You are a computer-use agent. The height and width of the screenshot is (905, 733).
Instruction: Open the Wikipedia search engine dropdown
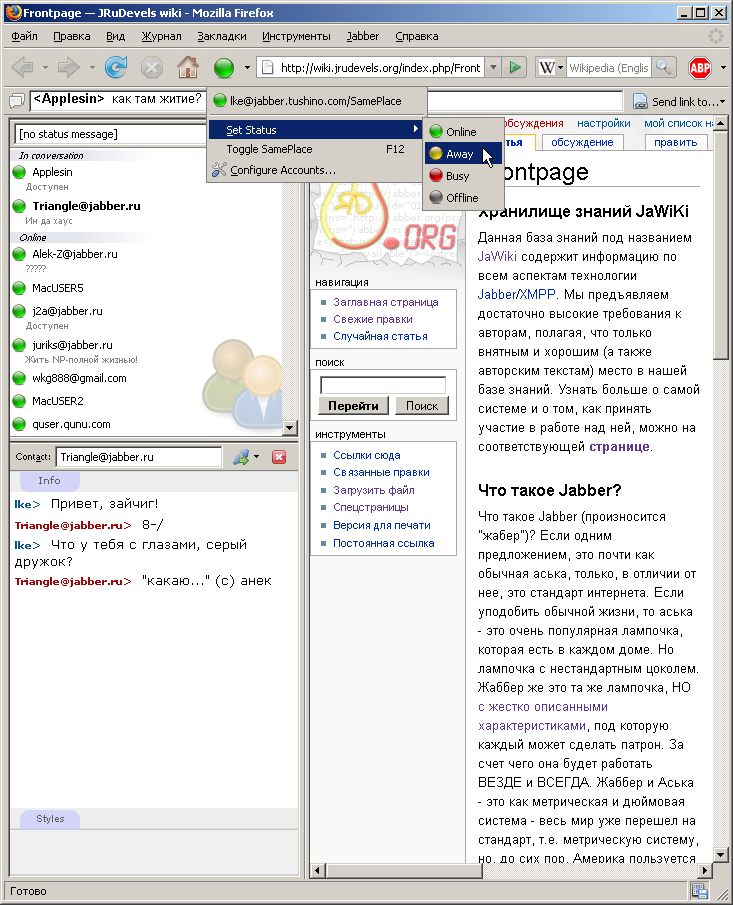pos(550,68)
